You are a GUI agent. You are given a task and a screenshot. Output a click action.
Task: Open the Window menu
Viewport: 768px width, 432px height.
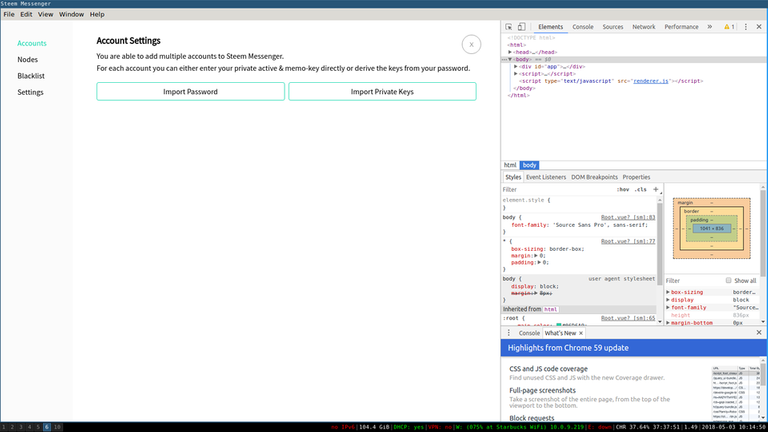(71, 14)
